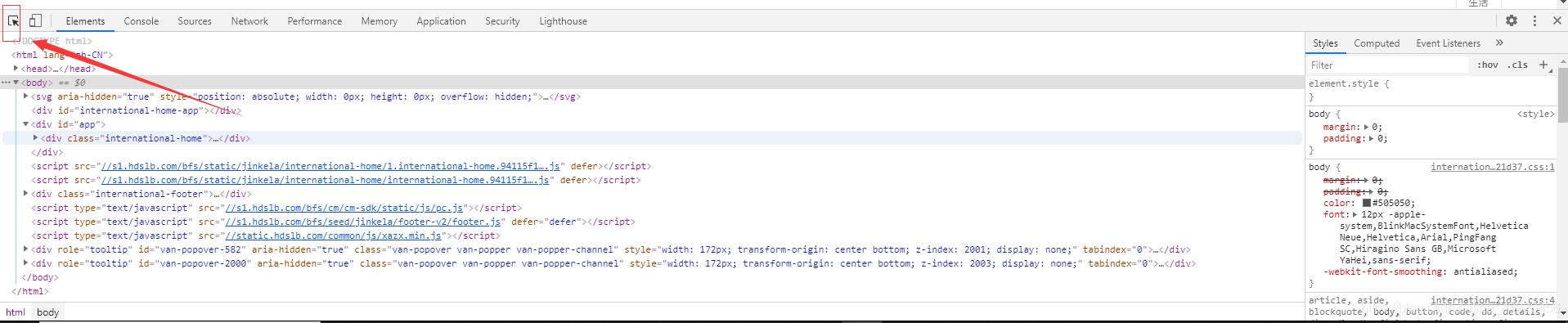Select the html lang zh-CN node

(x=62, y=55)
